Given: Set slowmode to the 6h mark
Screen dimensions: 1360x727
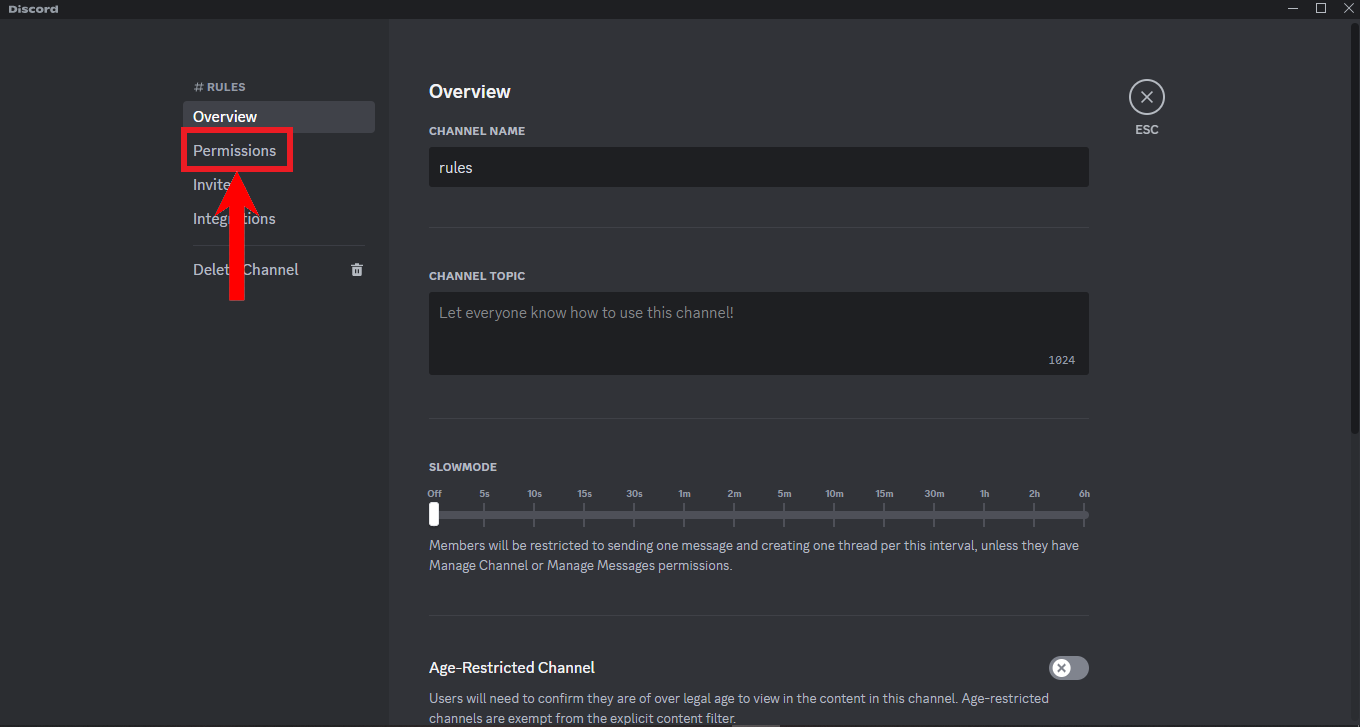Looking at the screenshot, I should coord(1084,514).
